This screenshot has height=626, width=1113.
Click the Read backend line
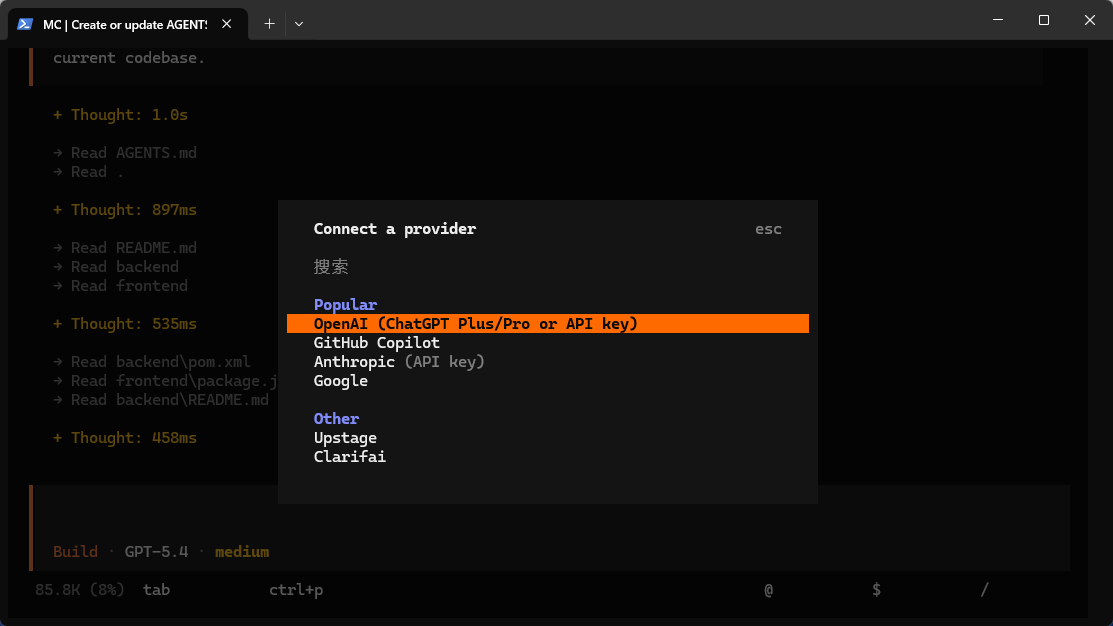(x=116, y=267)
